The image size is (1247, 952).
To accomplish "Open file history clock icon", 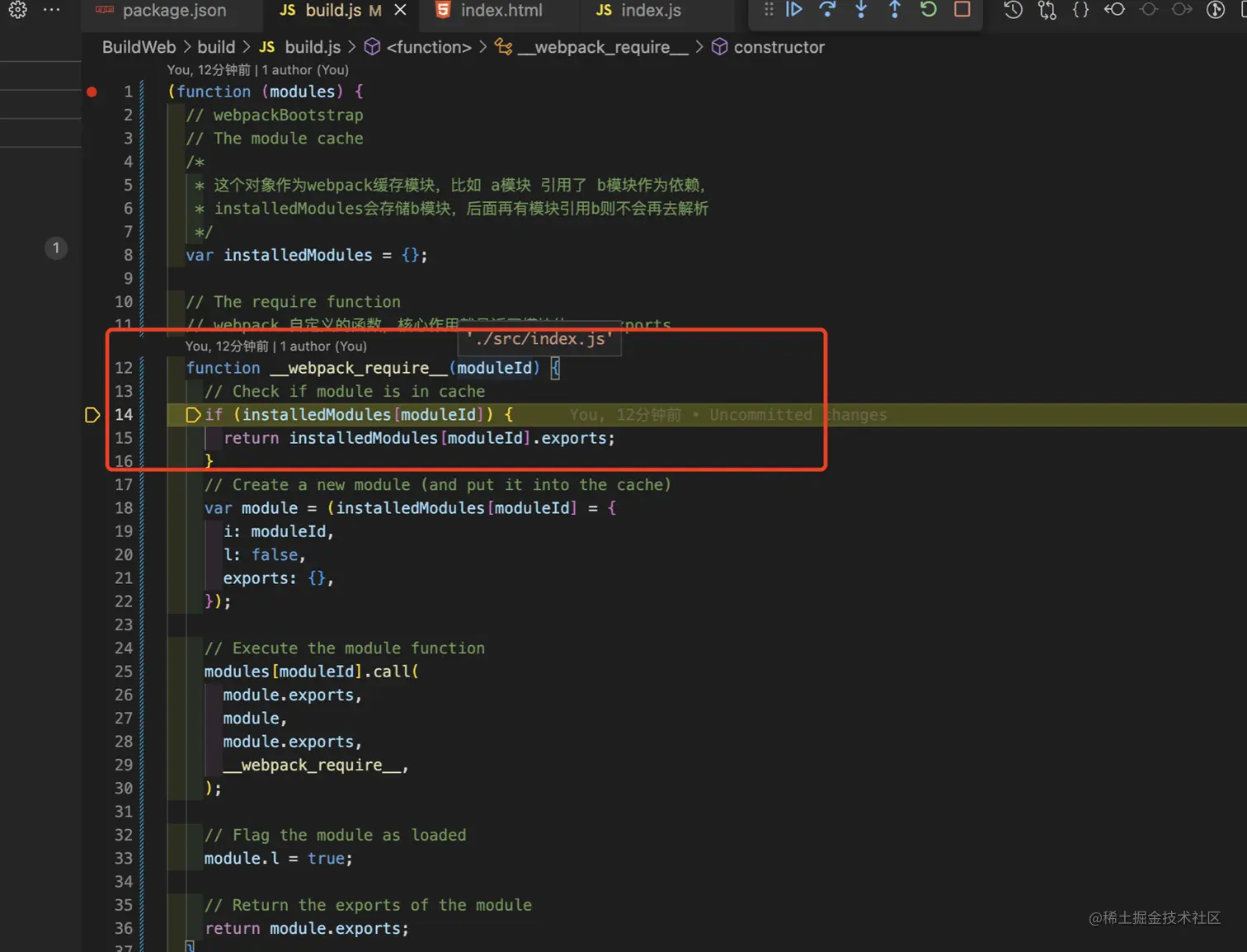I will pos(1014,10).
